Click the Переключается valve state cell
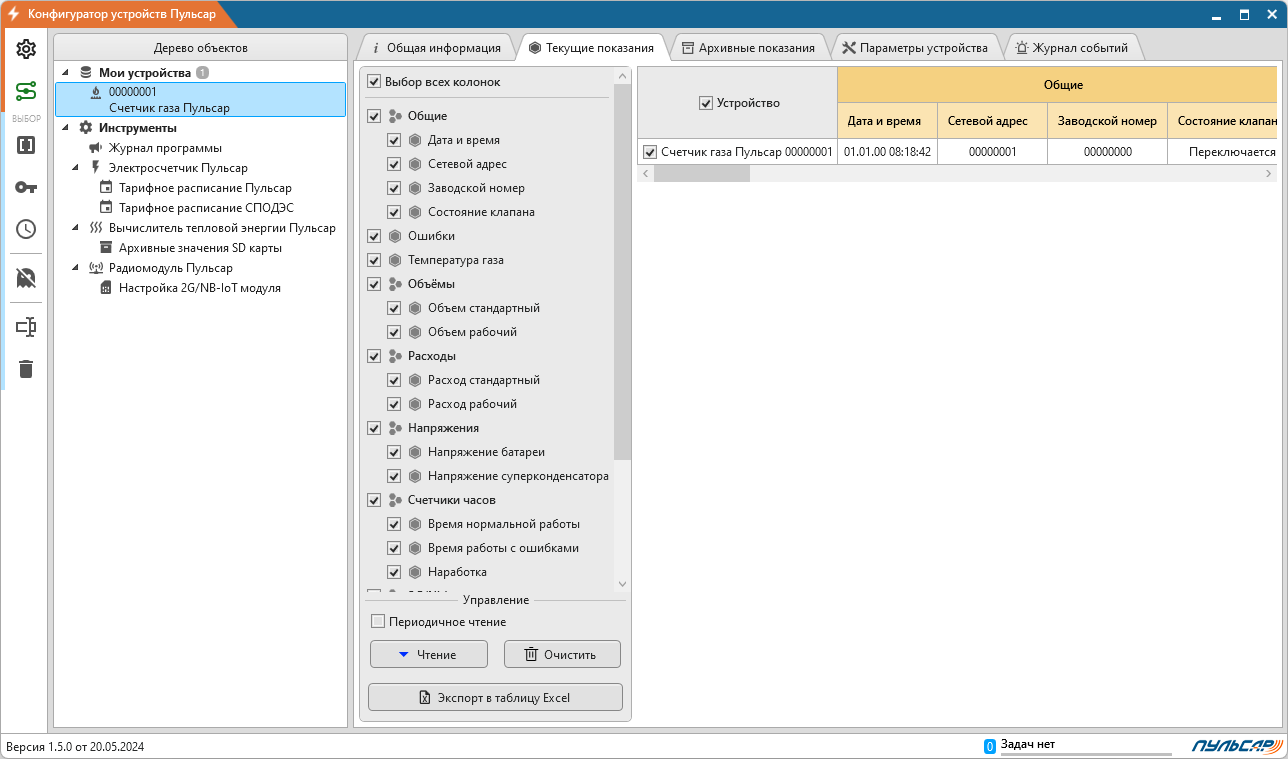Image resolution: width=1288 pixels, height=759 pixels. (x=1223, y=152)
